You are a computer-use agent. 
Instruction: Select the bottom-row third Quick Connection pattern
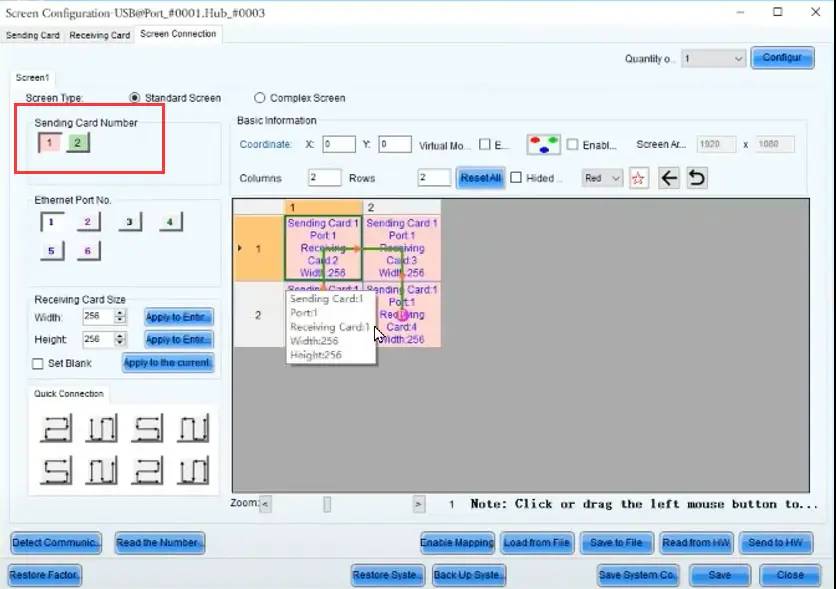pyautogui.click(x=147, y=471)
